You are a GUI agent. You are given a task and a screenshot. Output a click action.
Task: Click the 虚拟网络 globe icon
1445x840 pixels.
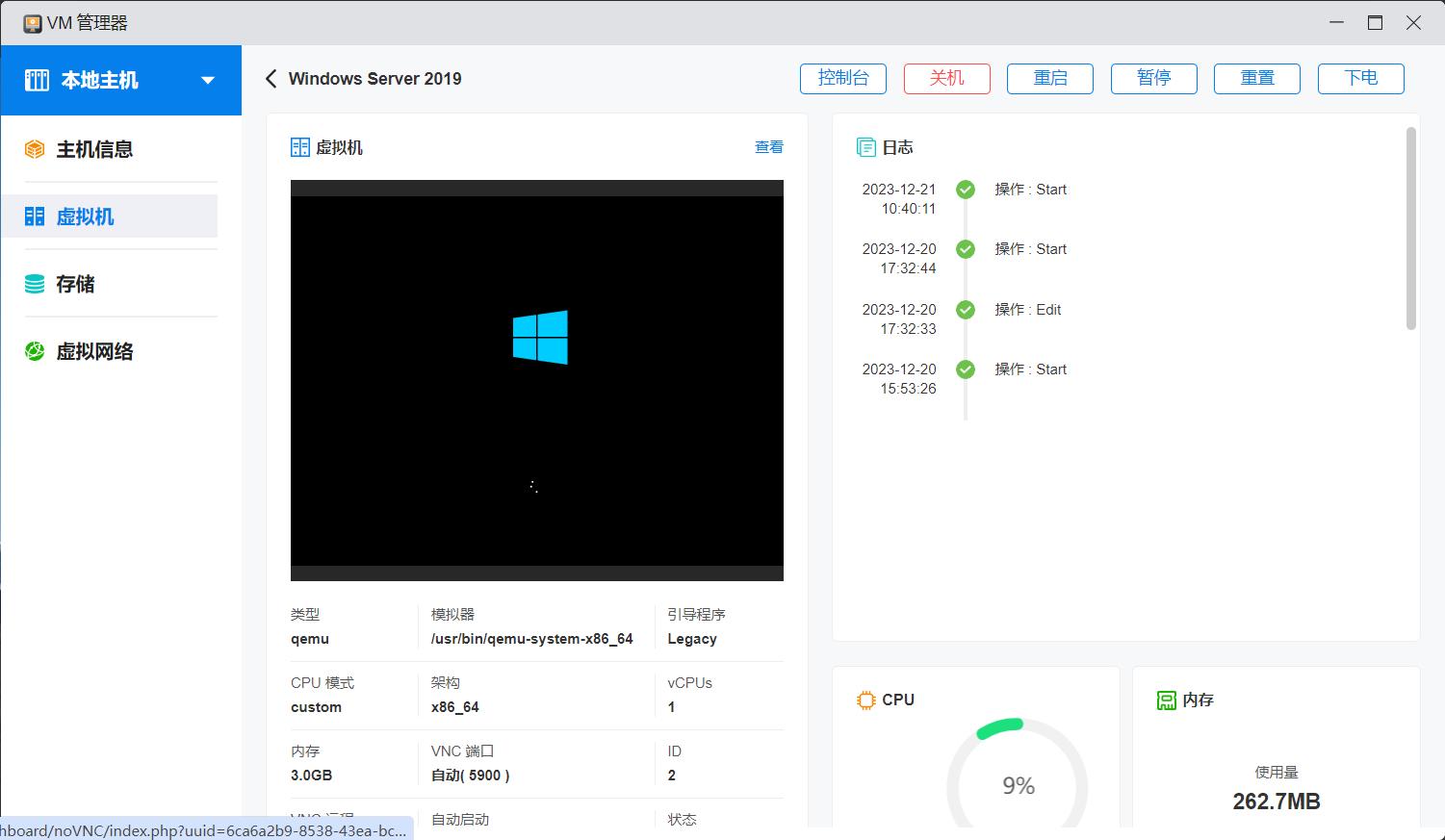(35, 351)
